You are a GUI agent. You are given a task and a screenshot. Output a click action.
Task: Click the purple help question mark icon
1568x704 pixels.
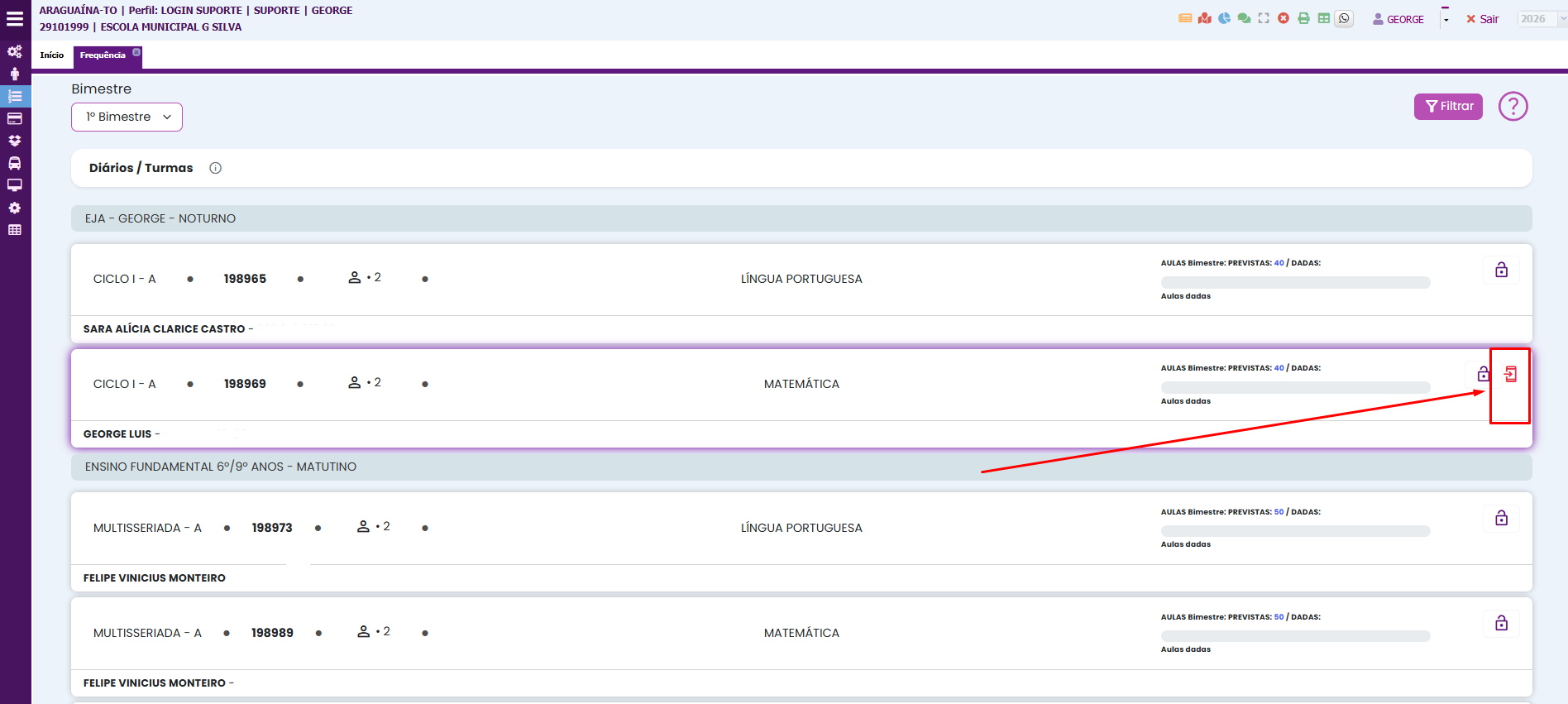(x=1513, y=107)
